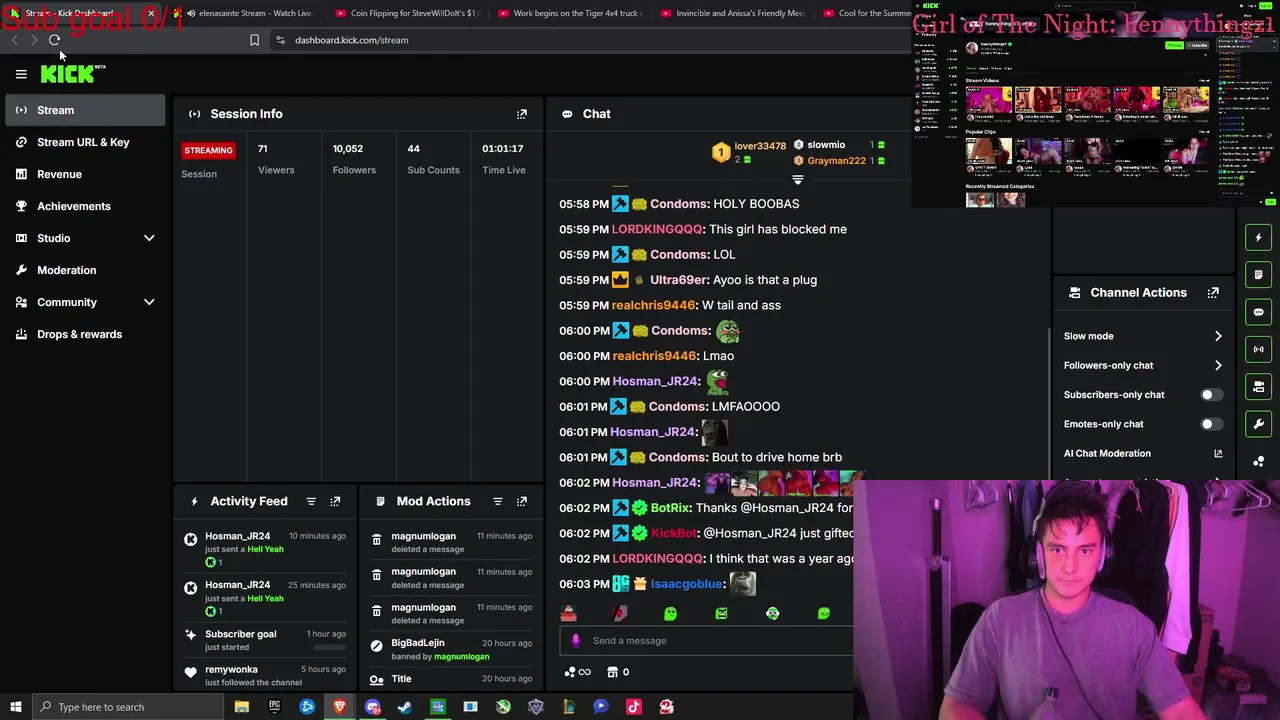Close the Kick Dashboard browser tab
Viewport: 1280px width, 720px height.
click(151, 13)
